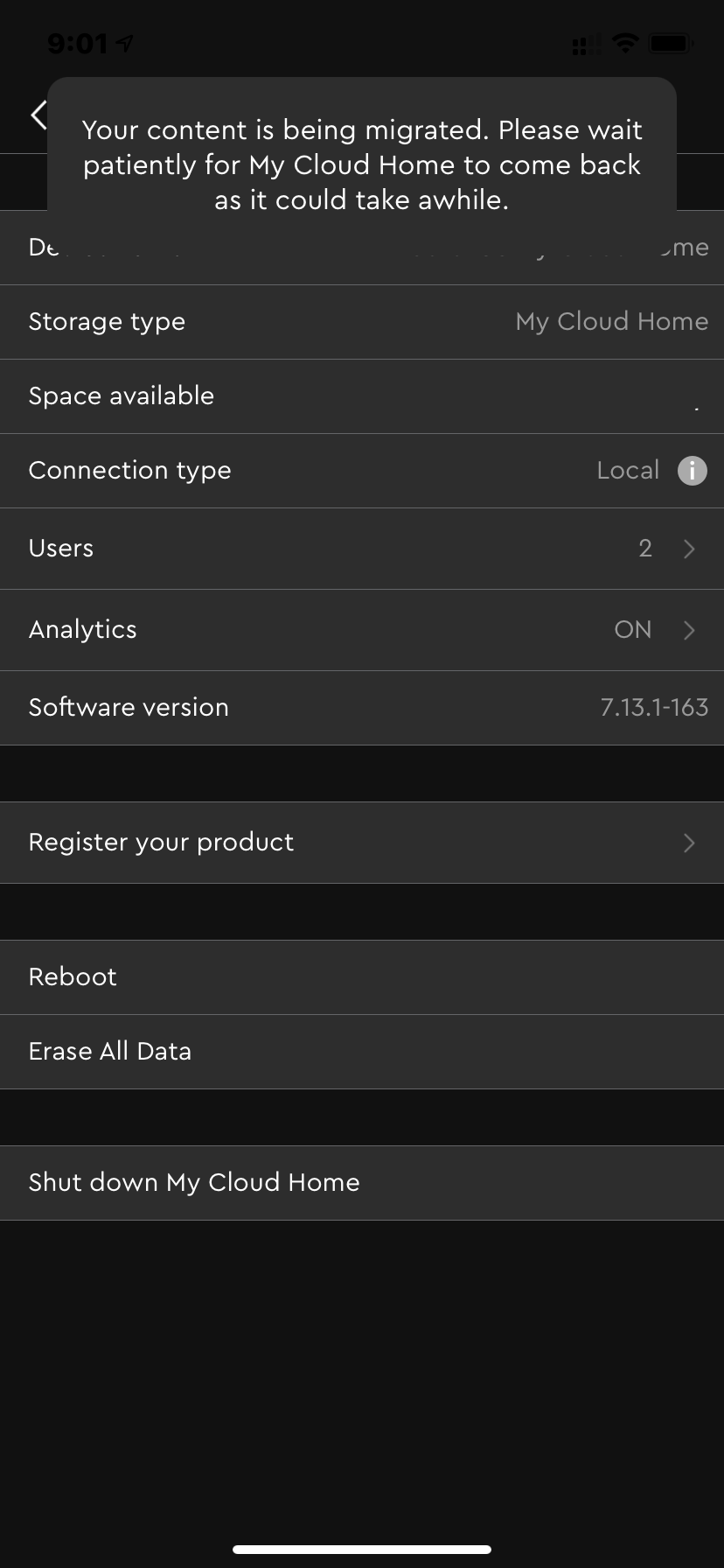
Task: Tap the Wi-Fi status icon
Action: coord(624,43)
